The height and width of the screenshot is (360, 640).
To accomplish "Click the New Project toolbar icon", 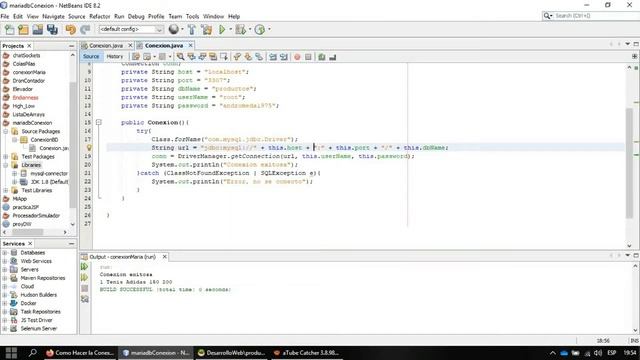I will click(x=23, y=29).
